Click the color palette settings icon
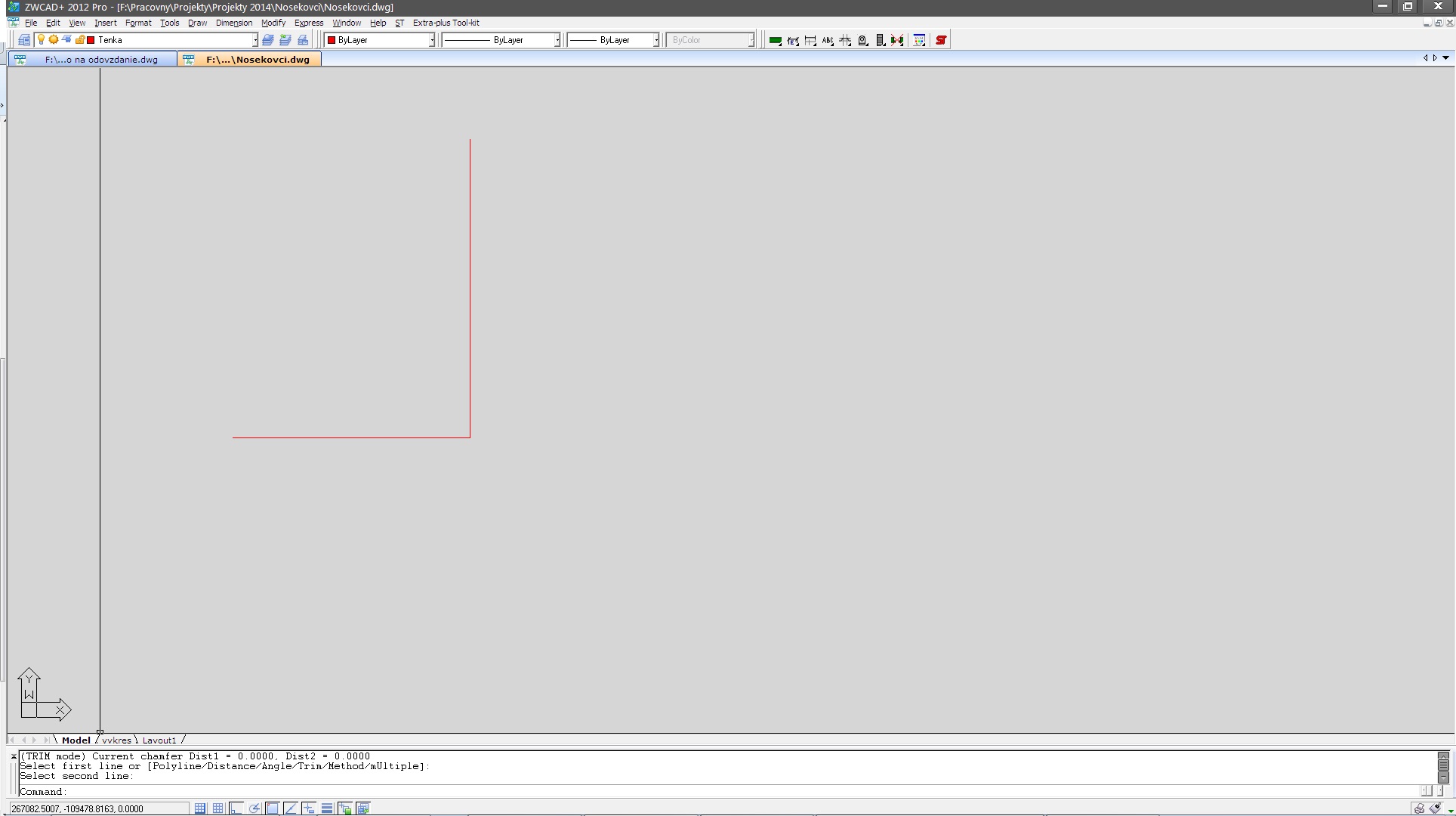 pyautogui.click(x=919, y=40)
